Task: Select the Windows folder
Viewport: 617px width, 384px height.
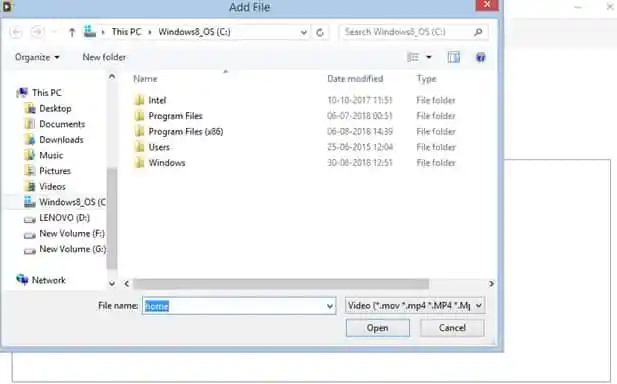Action: point(160,163)
